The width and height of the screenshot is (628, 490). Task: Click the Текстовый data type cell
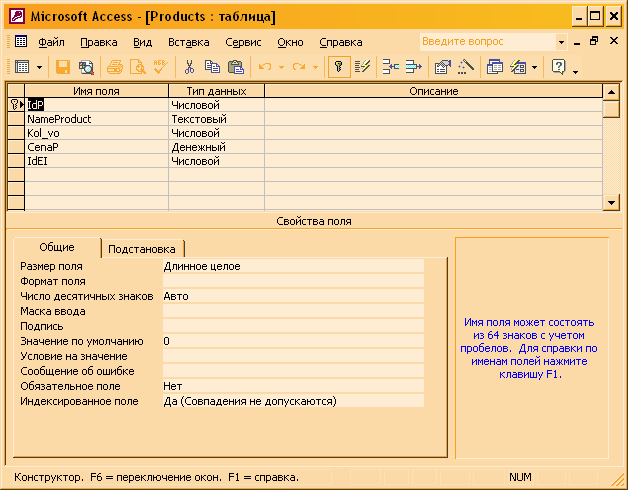coord(216,119)
